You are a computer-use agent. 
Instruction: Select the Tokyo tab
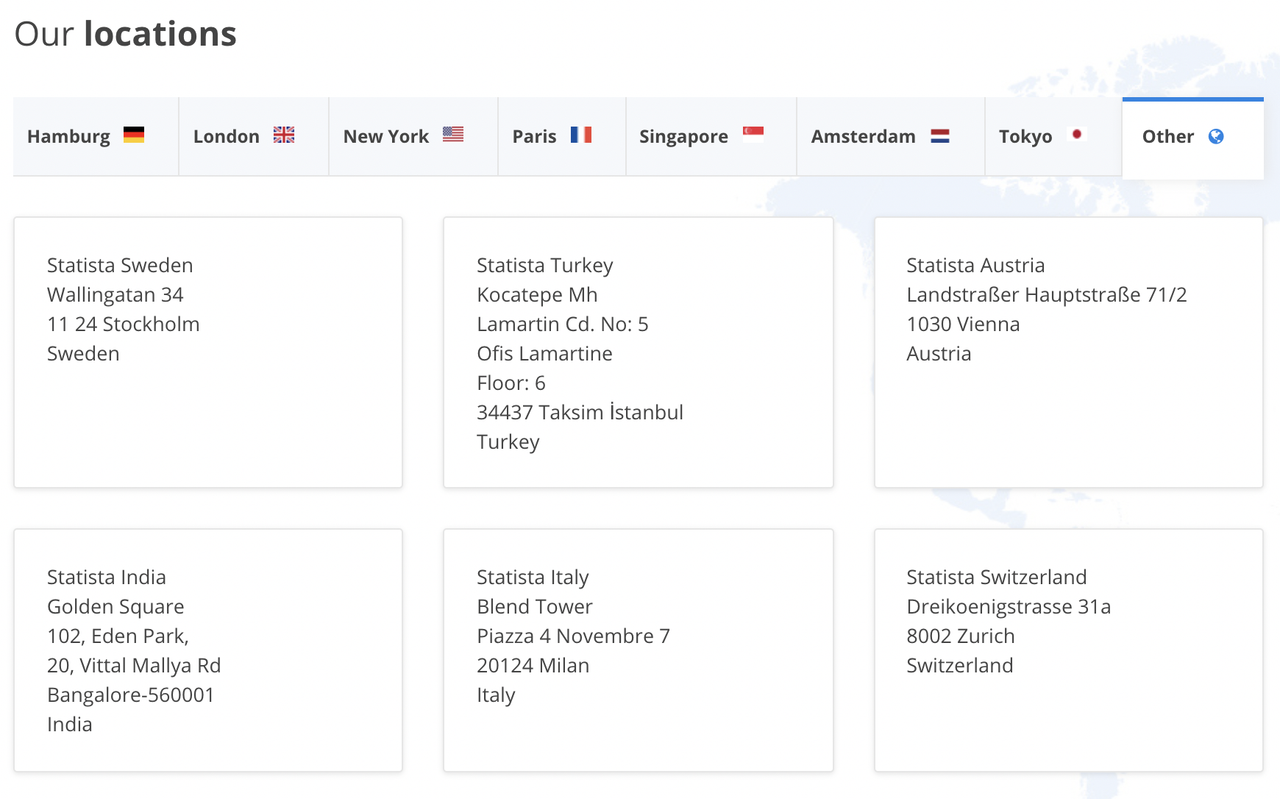[x=1053, y=137]
